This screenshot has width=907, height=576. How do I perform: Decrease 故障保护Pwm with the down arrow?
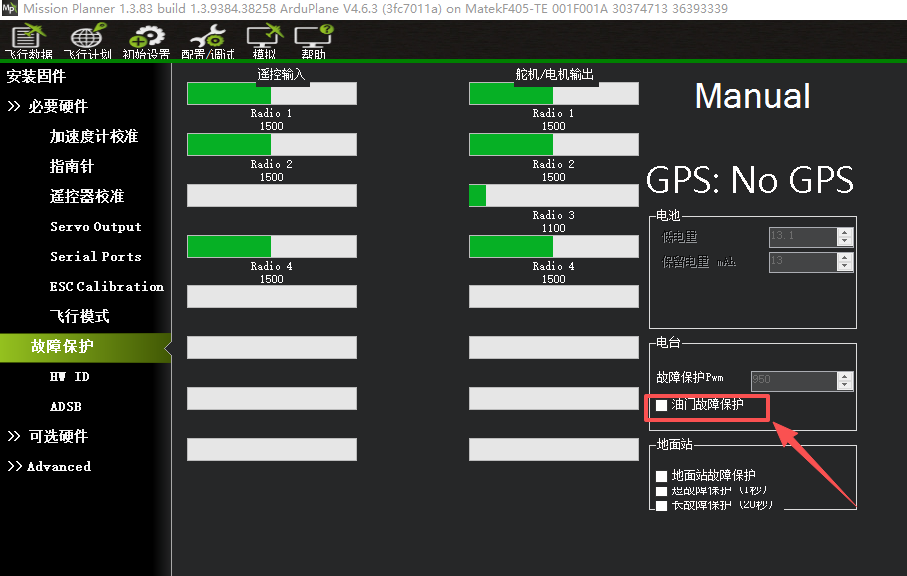845,385
